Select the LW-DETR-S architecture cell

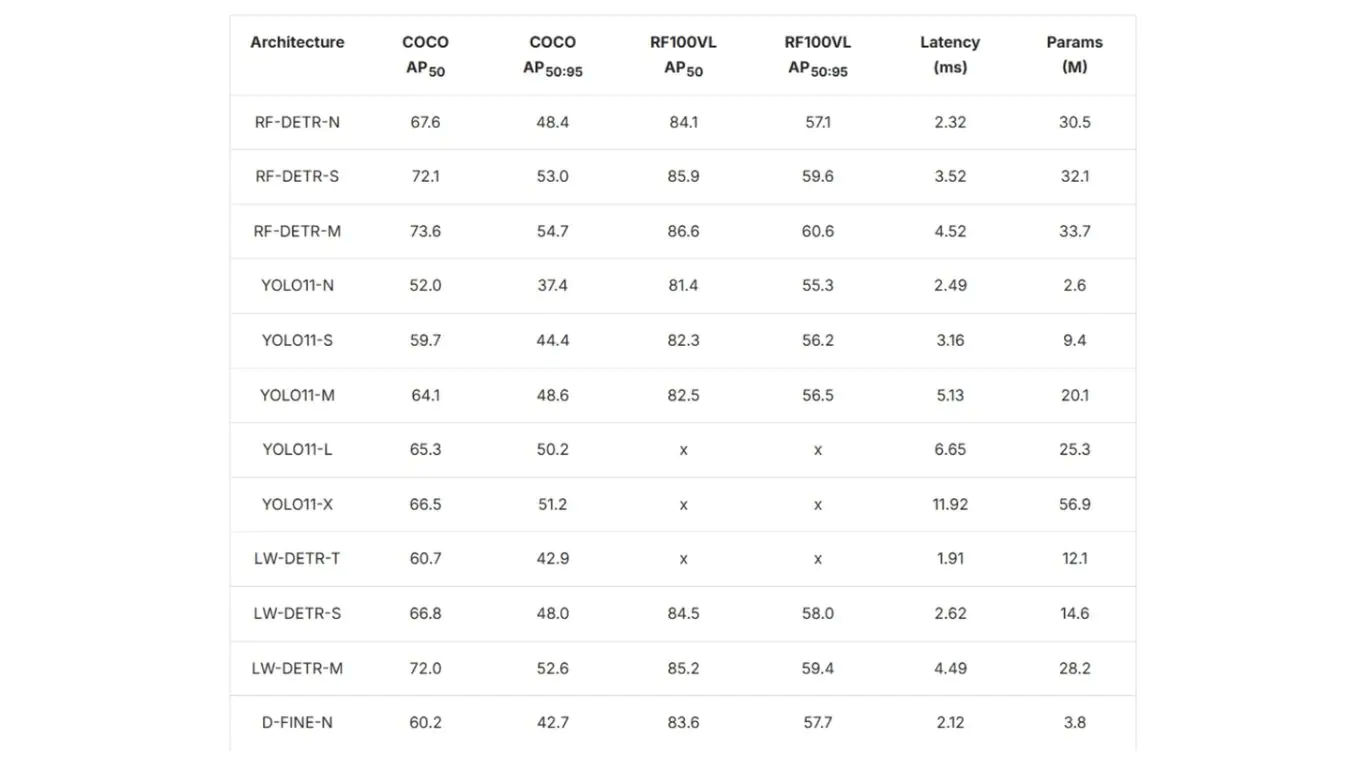(297, 613)
